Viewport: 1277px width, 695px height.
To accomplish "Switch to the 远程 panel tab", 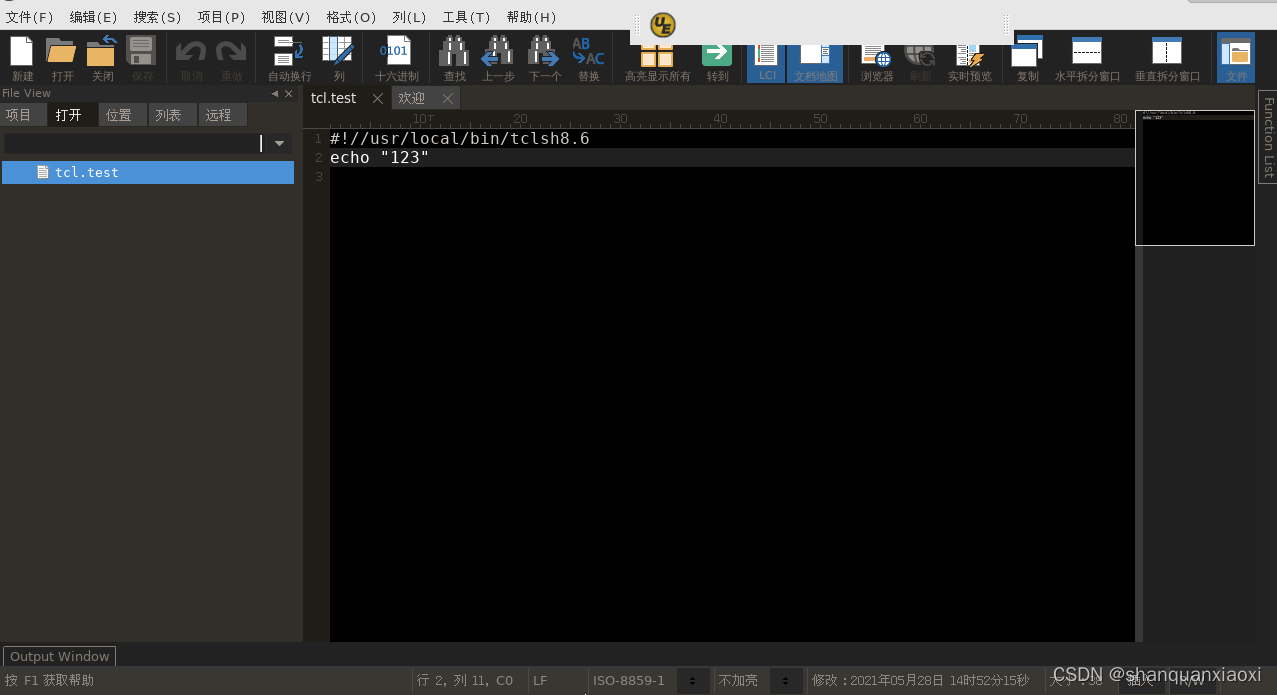I will pyautogui.click(x=221, y=114).
